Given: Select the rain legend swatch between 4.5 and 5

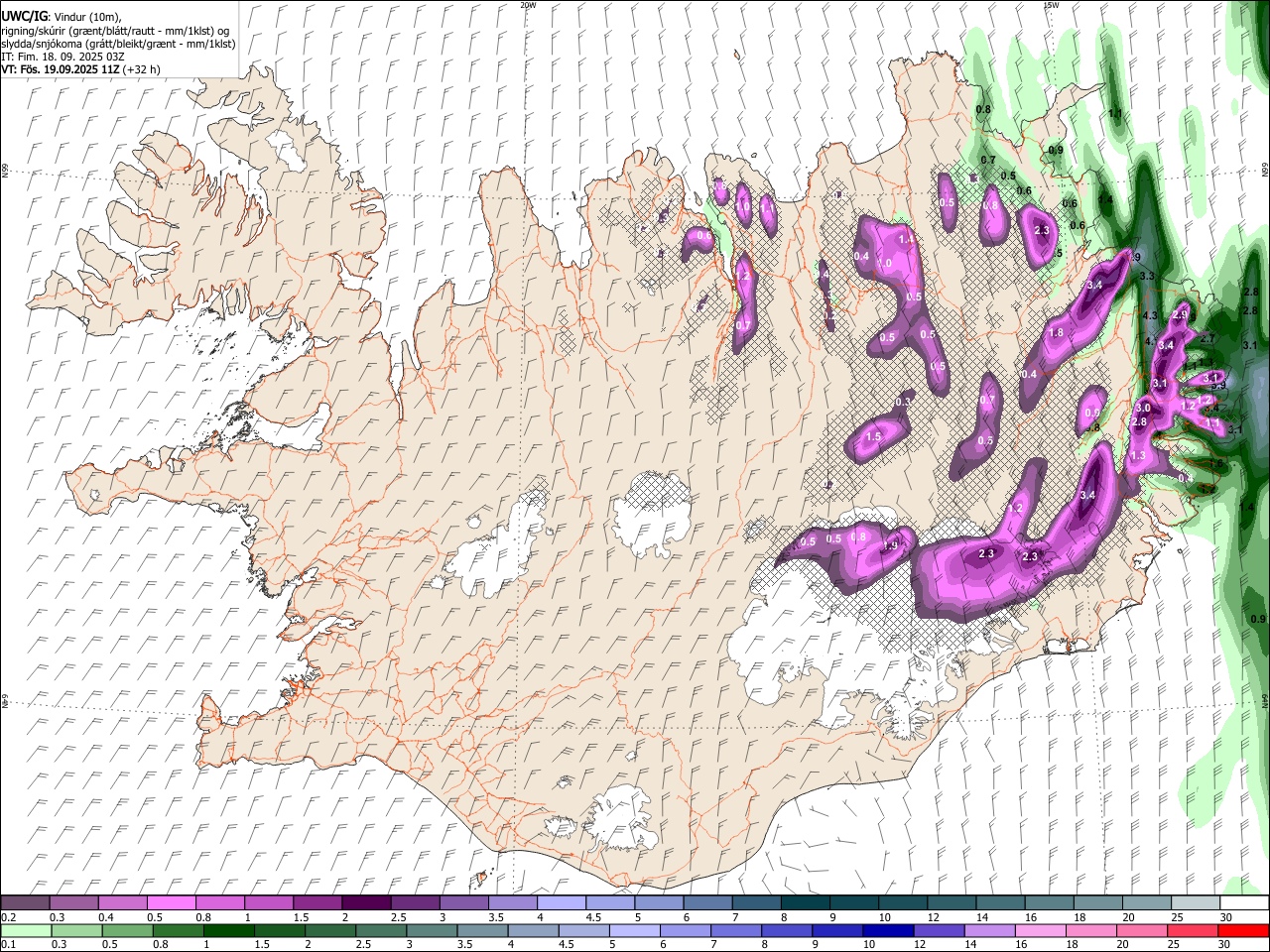Looking at the screenshot, I should (x=584, y=930).
